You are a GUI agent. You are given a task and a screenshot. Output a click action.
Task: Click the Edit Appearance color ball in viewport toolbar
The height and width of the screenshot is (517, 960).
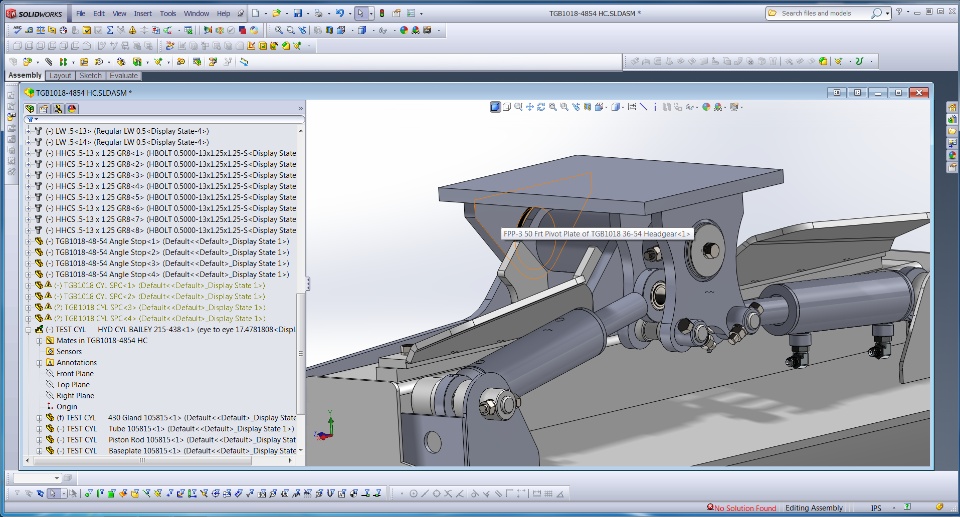click(706, 107)
